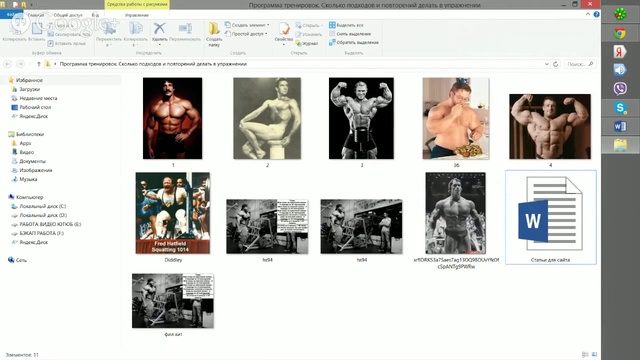640x360 pixels.
Task: Go back with the Back arrow
Action: click(x=7, y=64)
